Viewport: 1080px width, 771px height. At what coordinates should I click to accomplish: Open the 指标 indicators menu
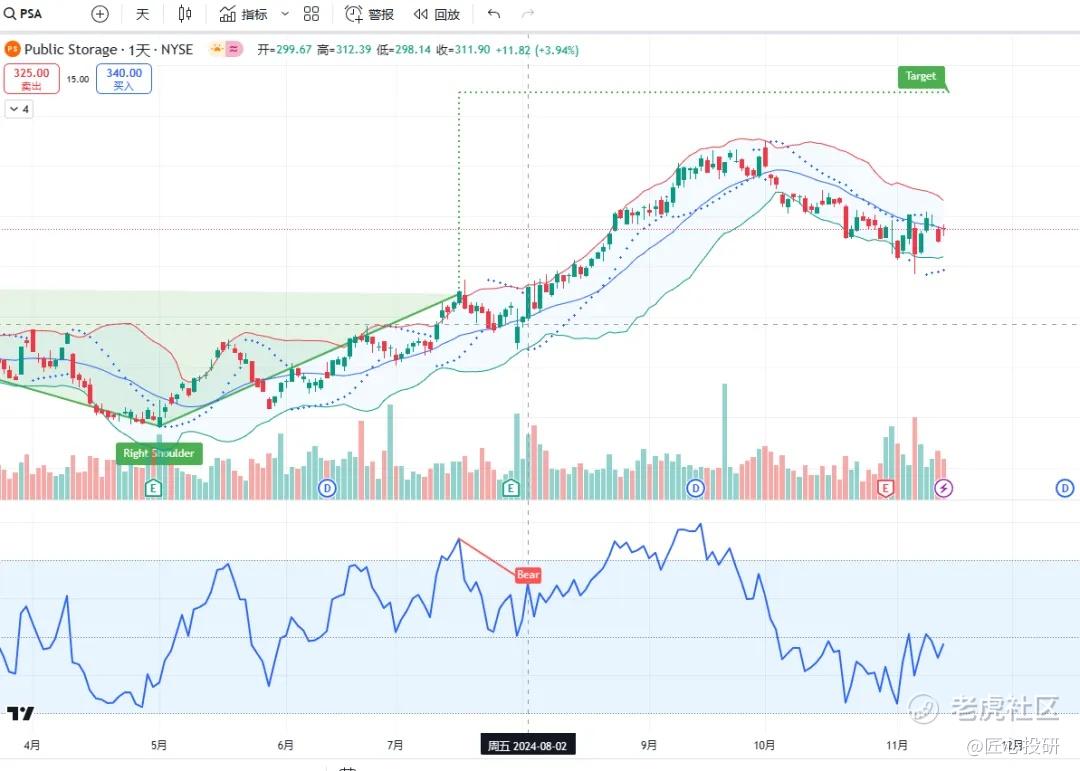(243, 14)
